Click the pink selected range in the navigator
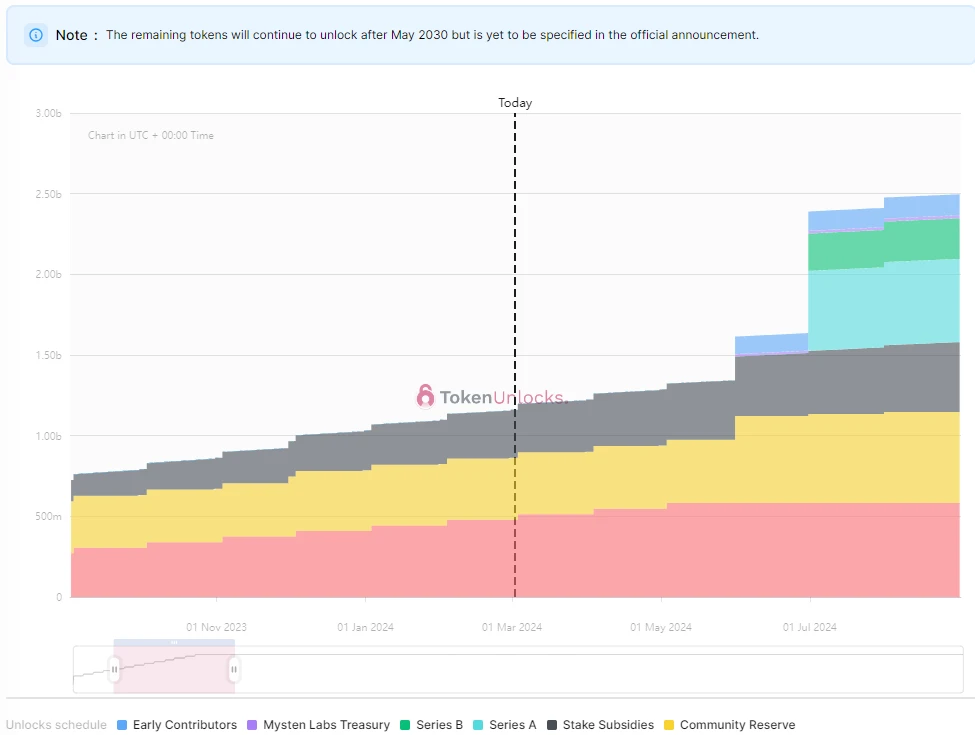 pyautogui.click(x=174, y=675)
